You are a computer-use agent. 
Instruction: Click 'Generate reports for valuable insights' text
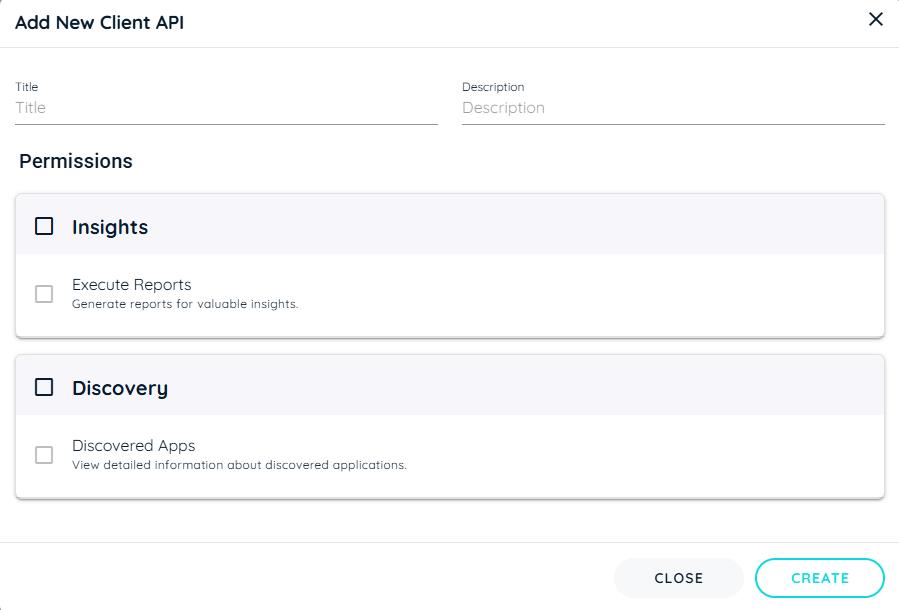[x=185, y=304]
